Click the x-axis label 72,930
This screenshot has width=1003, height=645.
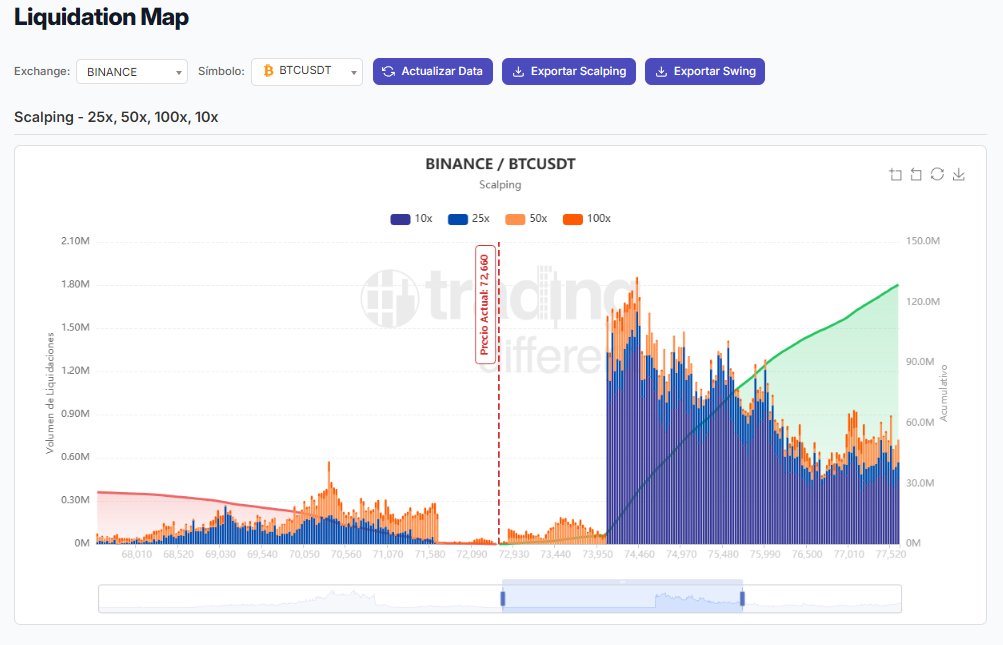[514, 554]
